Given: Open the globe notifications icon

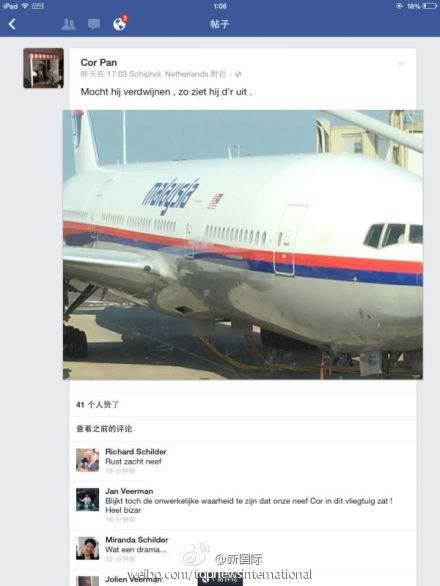Looking at the screenshot, I should 120,23.
